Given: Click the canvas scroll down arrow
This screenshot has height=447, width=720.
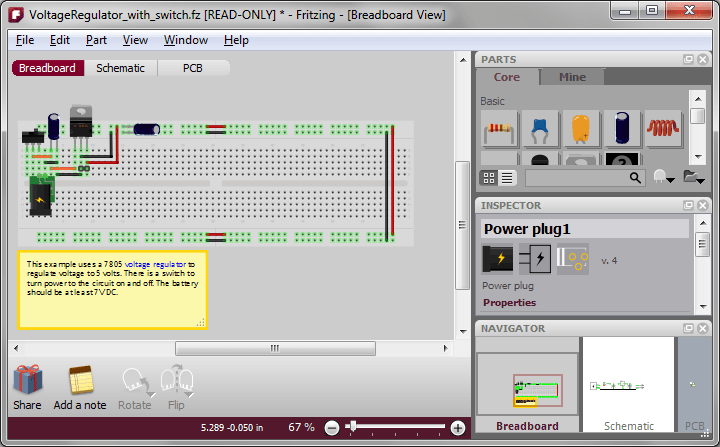Looking at the screenshot, I should pos(463,331).
